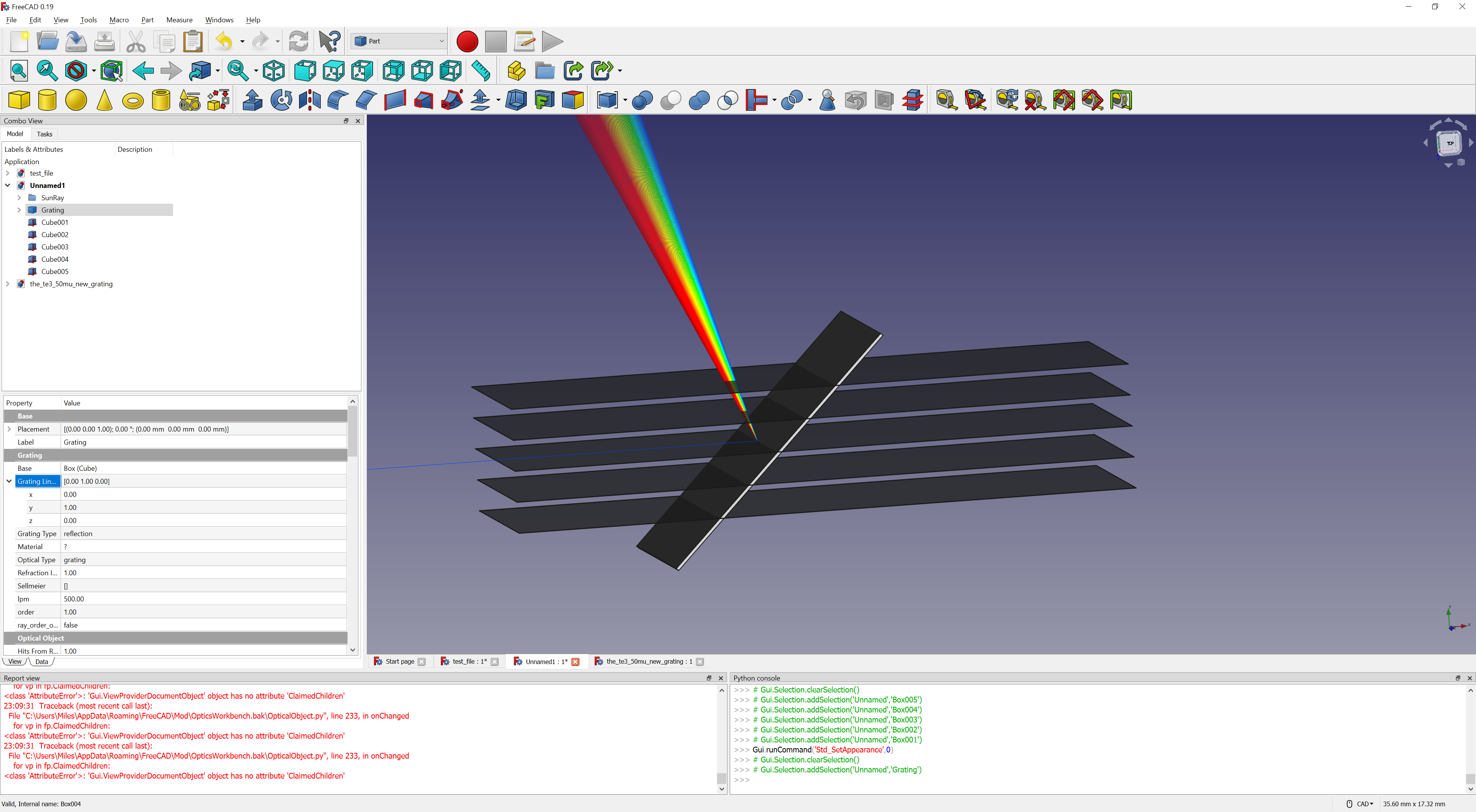The height and width of the screenshot is (812, 1476).
Task: Set isometric view
Action: [273, 71]
